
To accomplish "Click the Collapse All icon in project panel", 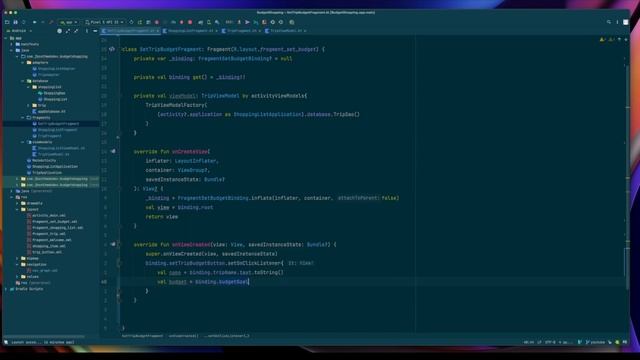I will click(x=76, y=31).
